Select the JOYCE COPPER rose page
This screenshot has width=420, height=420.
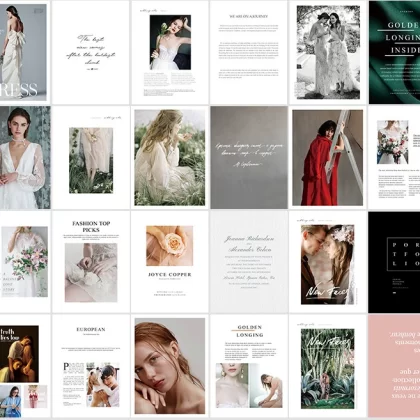click(170, 262)
